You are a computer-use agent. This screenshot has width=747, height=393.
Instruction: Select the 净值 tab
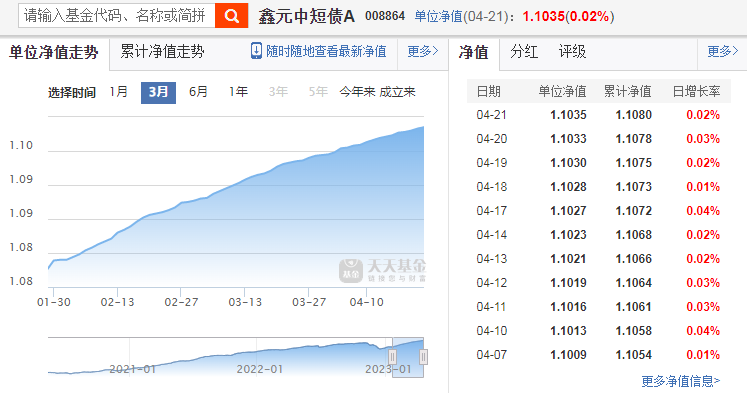coord(474,52)
